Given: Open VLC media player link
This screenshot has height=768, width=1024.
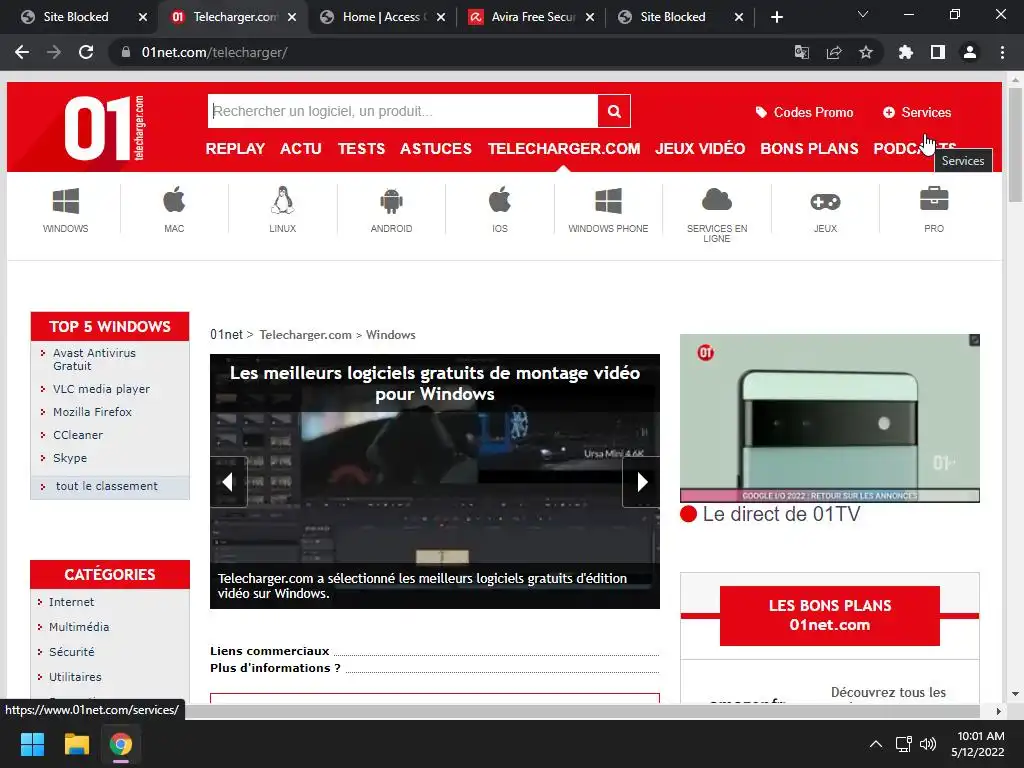Looking at the screenshot, I should pos(101,389).
